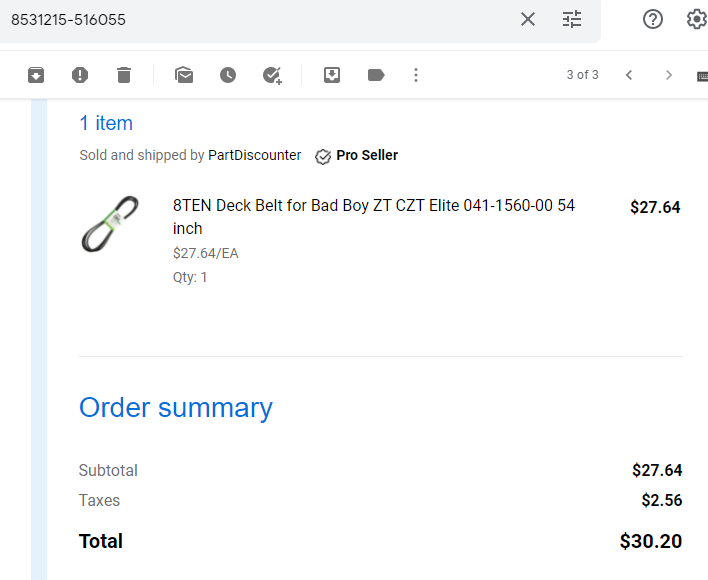Open Gmail settings gear
This screenshot has height=580, width=708.
pos(697,19)
